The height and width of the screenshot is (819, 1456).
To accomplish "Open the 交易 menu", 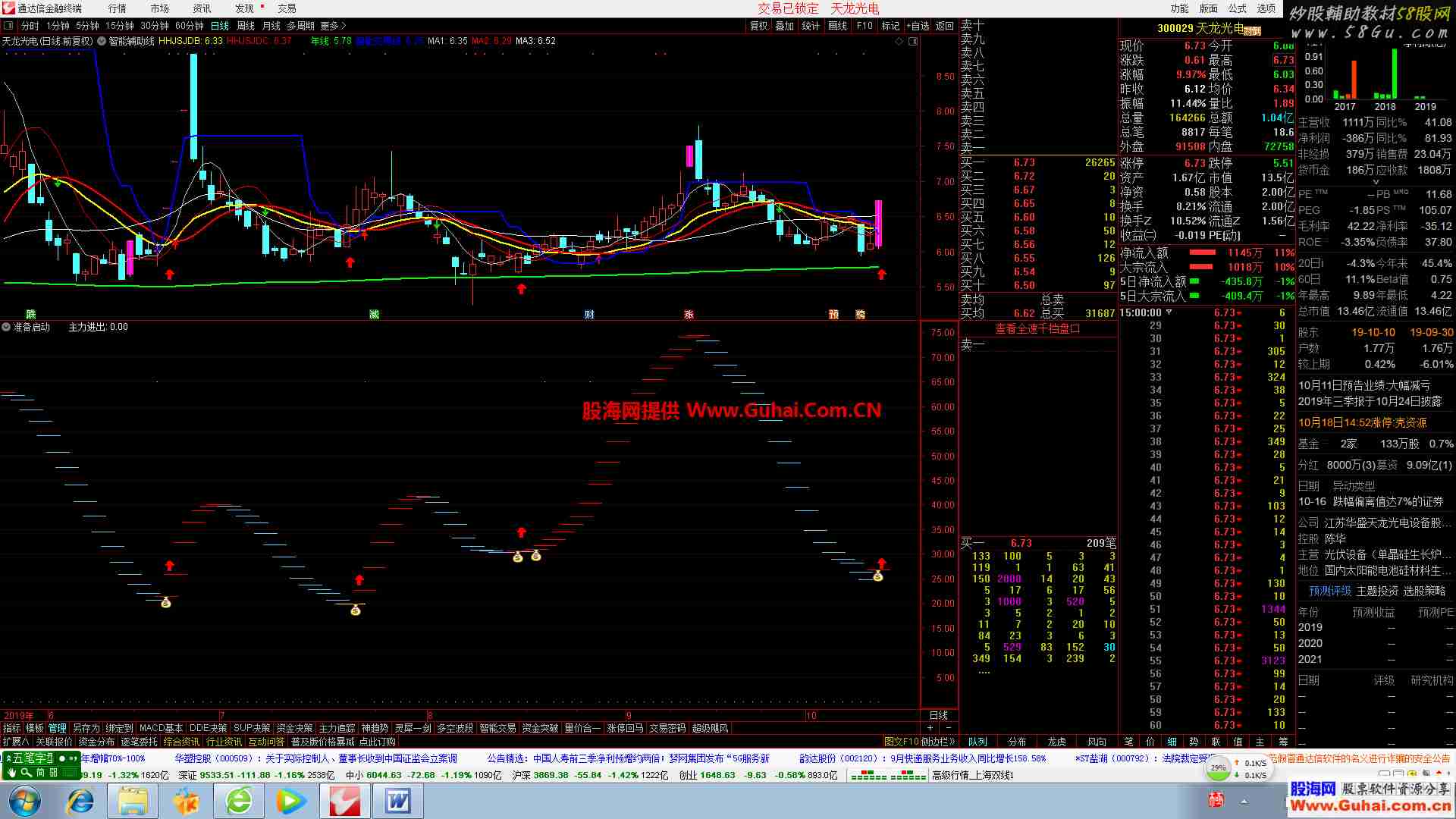I will point(287,8).
